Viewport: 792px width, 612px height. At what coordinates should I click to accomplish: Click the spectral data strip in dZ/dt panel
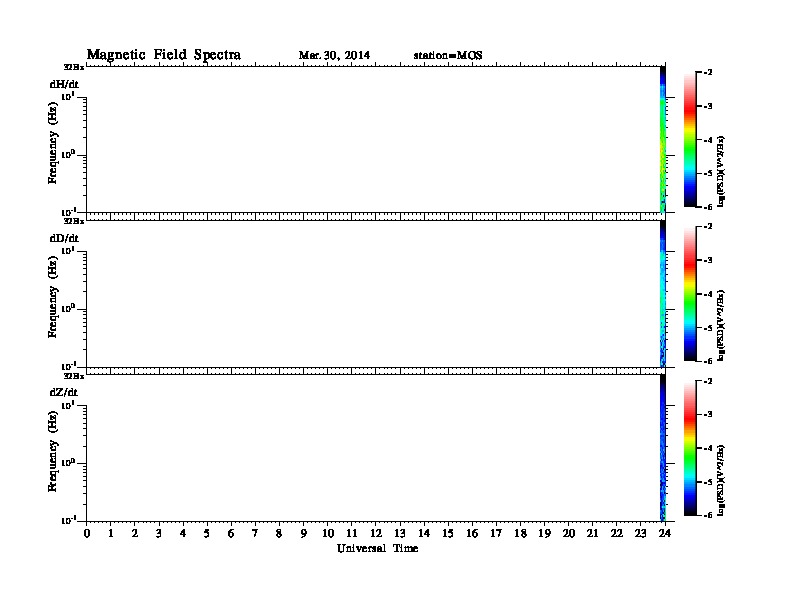(x=663, y=448)
